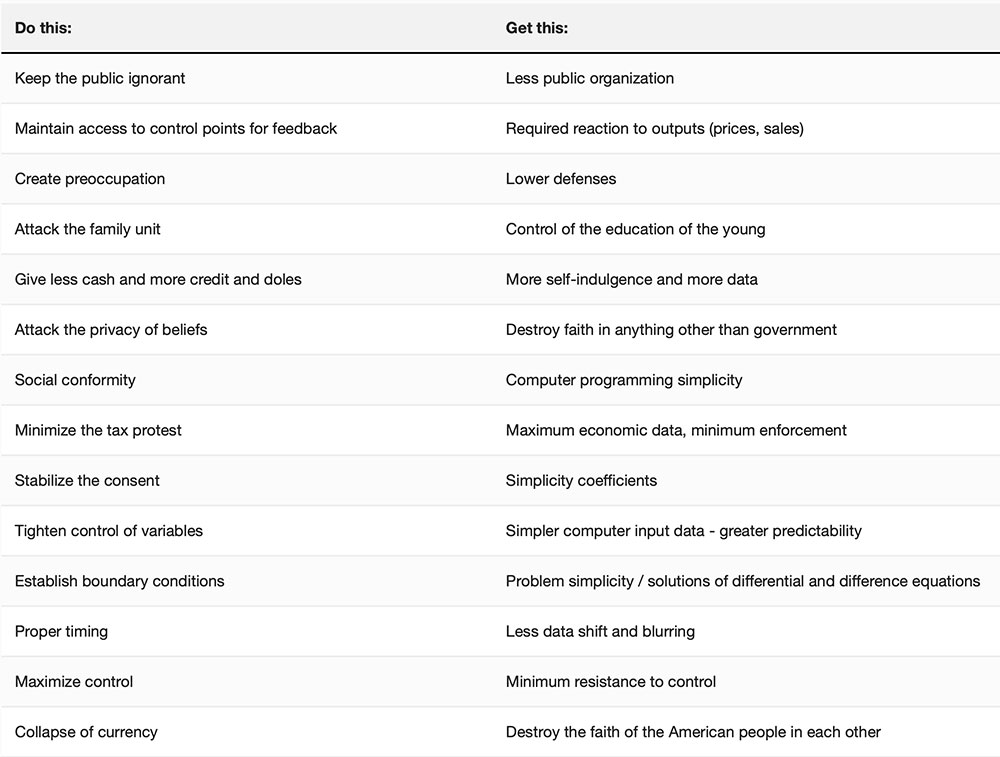
Task: Select "More self-indulgence and more data" cell
Action: coord(631,279)
